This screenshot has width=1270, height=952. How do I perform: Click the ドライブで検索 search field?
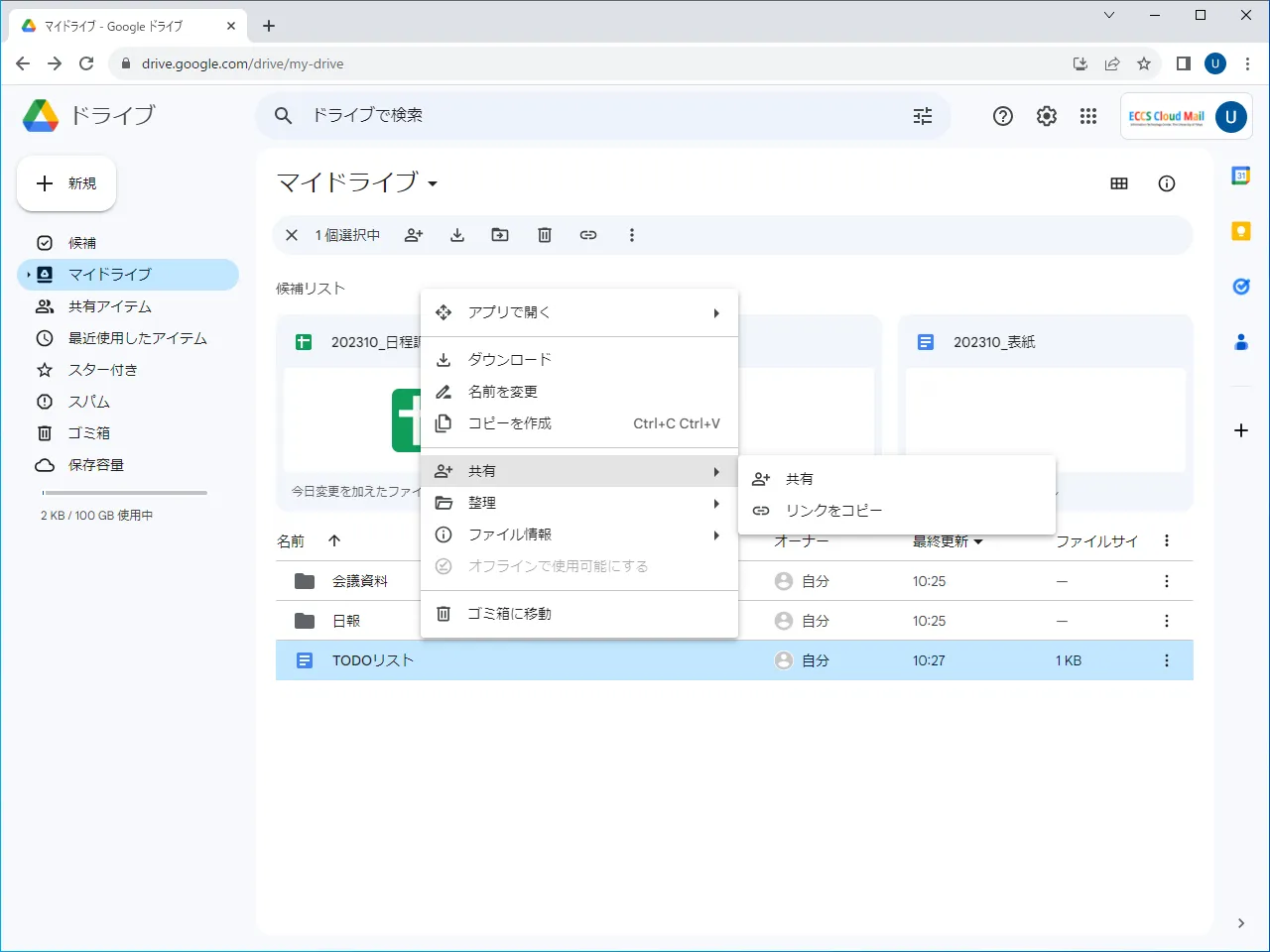tap(595, 116)
